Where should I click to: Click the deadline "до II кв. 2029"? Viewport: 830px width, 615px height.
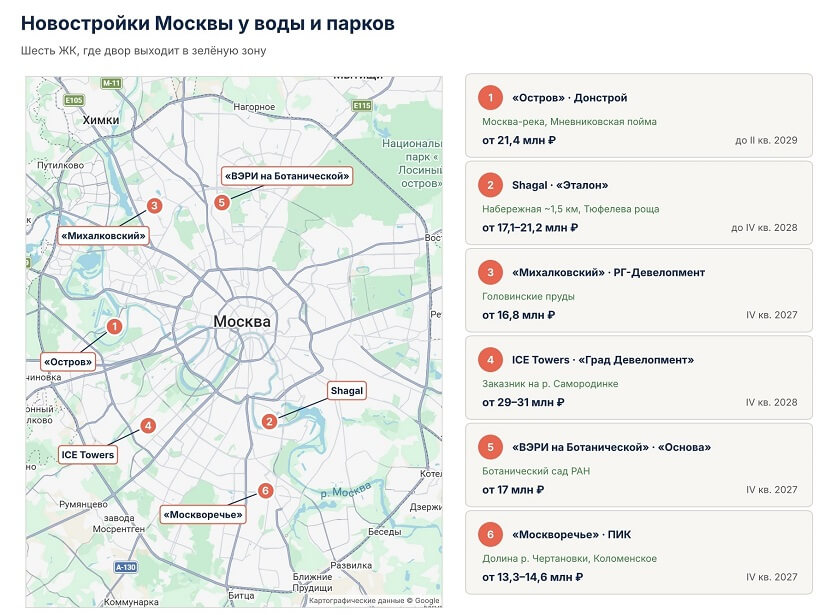(766, 140)
